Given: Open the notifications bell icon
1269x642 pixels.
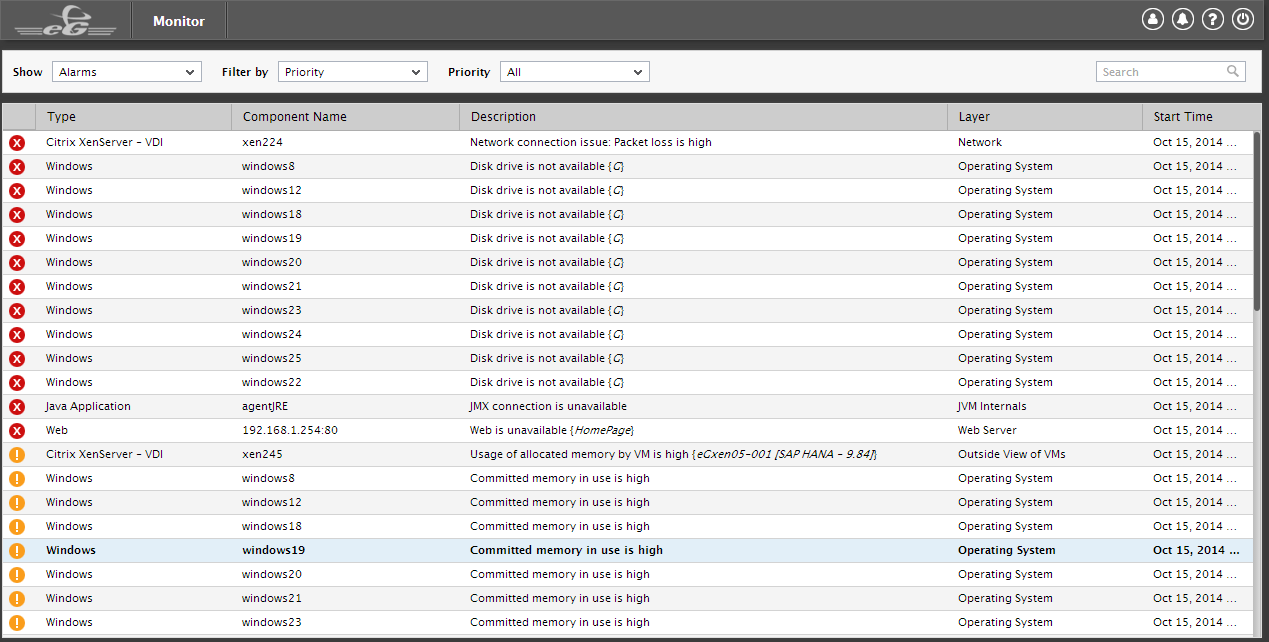Looking at the screenshot, I should tap(1183, 19).
